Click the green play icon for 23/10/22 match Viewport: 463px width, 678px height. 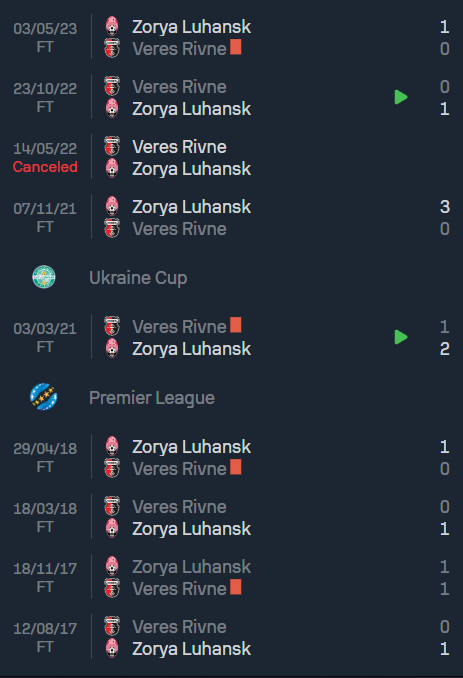[x=401, y=97]
